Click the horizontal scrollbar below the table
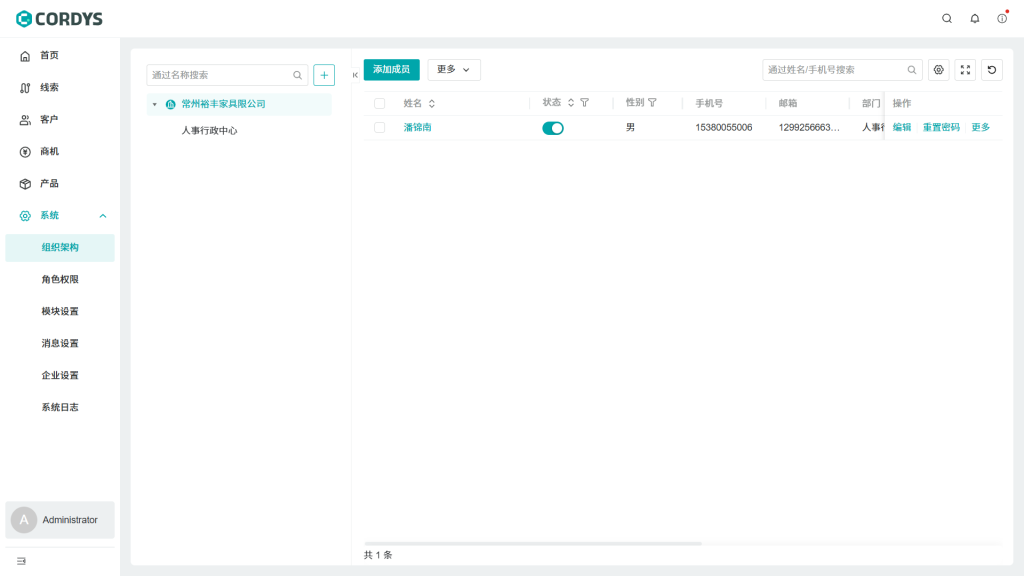1024x576 pixels. [534, 543]
